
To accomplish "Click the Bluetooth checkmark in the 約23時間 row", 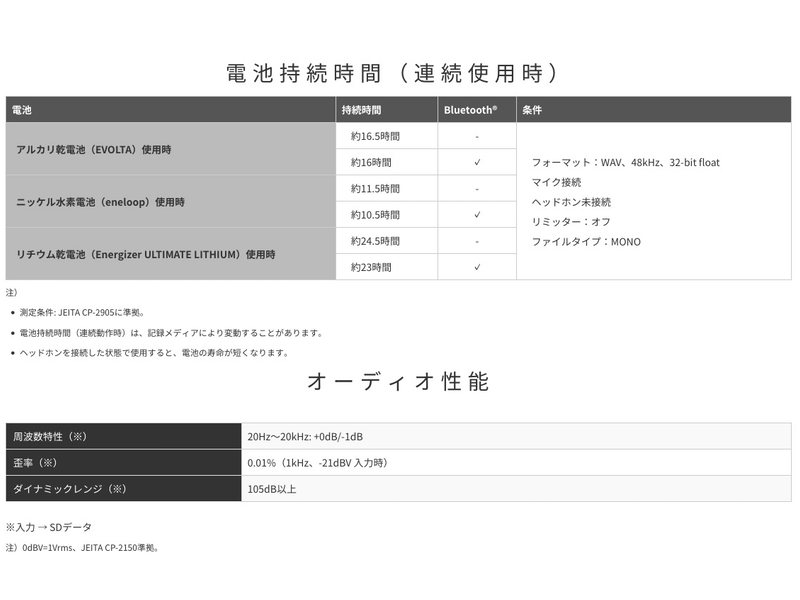I will (477, 268).
